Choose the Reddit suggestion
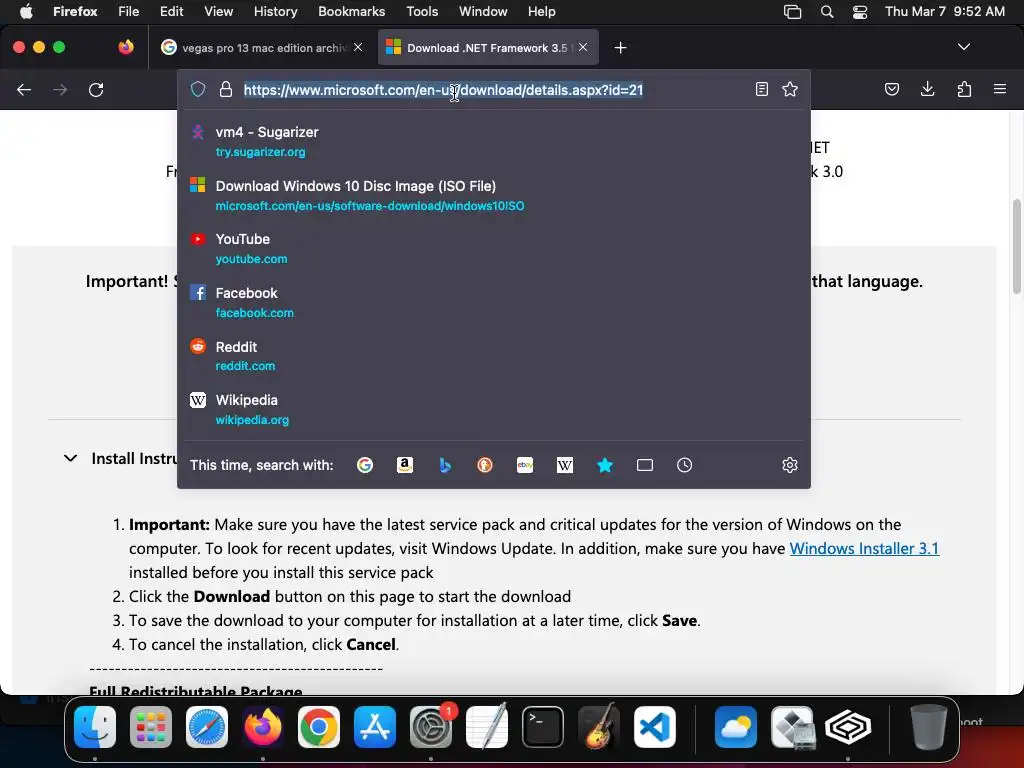 pos(494,356)
